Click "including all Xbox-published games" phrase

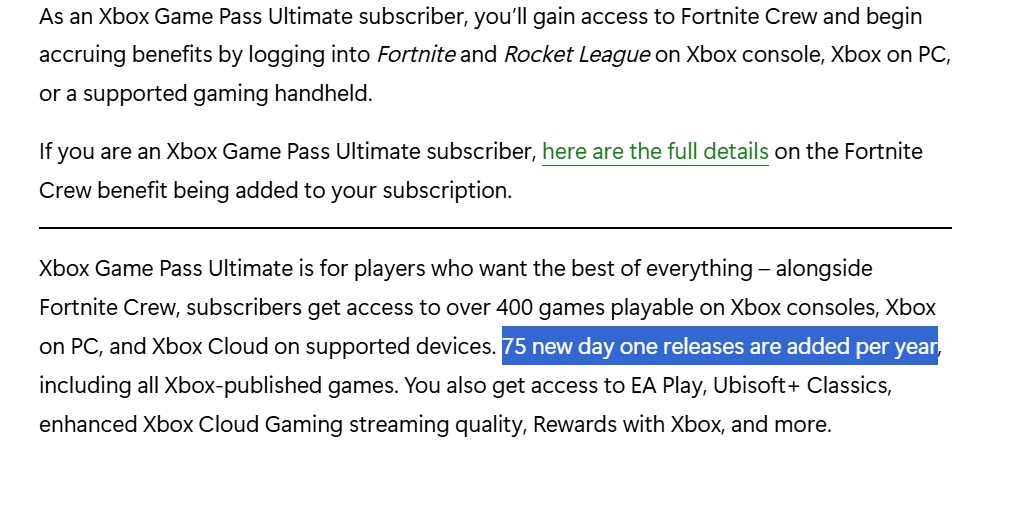pos(200,385)
